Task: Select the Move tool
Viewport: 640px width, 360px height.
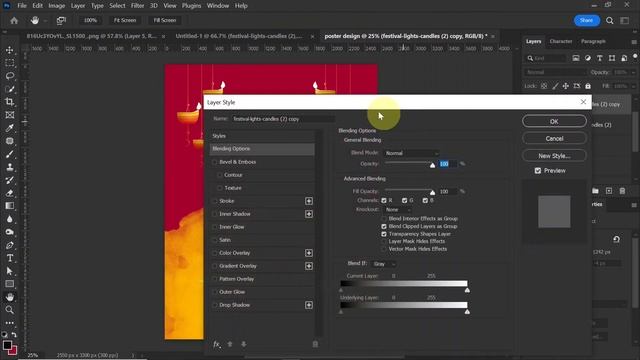Action: click(9, 50)
